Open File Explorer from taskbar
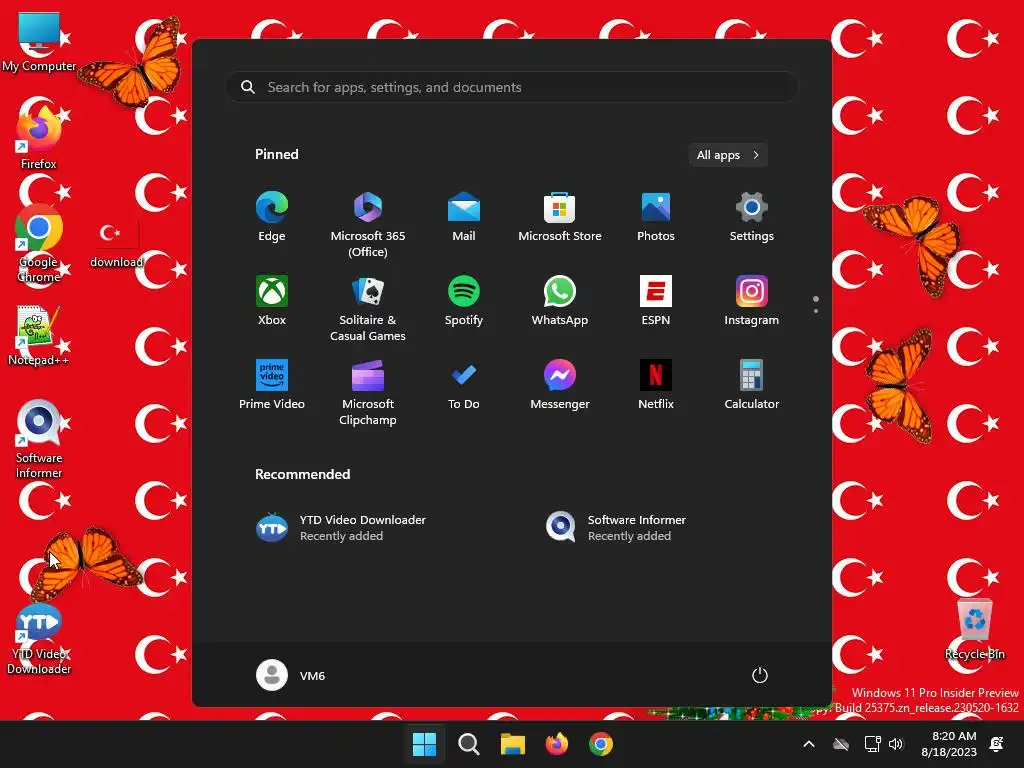This screenshot has width=1024, height=768. click(x=513, y=744)
